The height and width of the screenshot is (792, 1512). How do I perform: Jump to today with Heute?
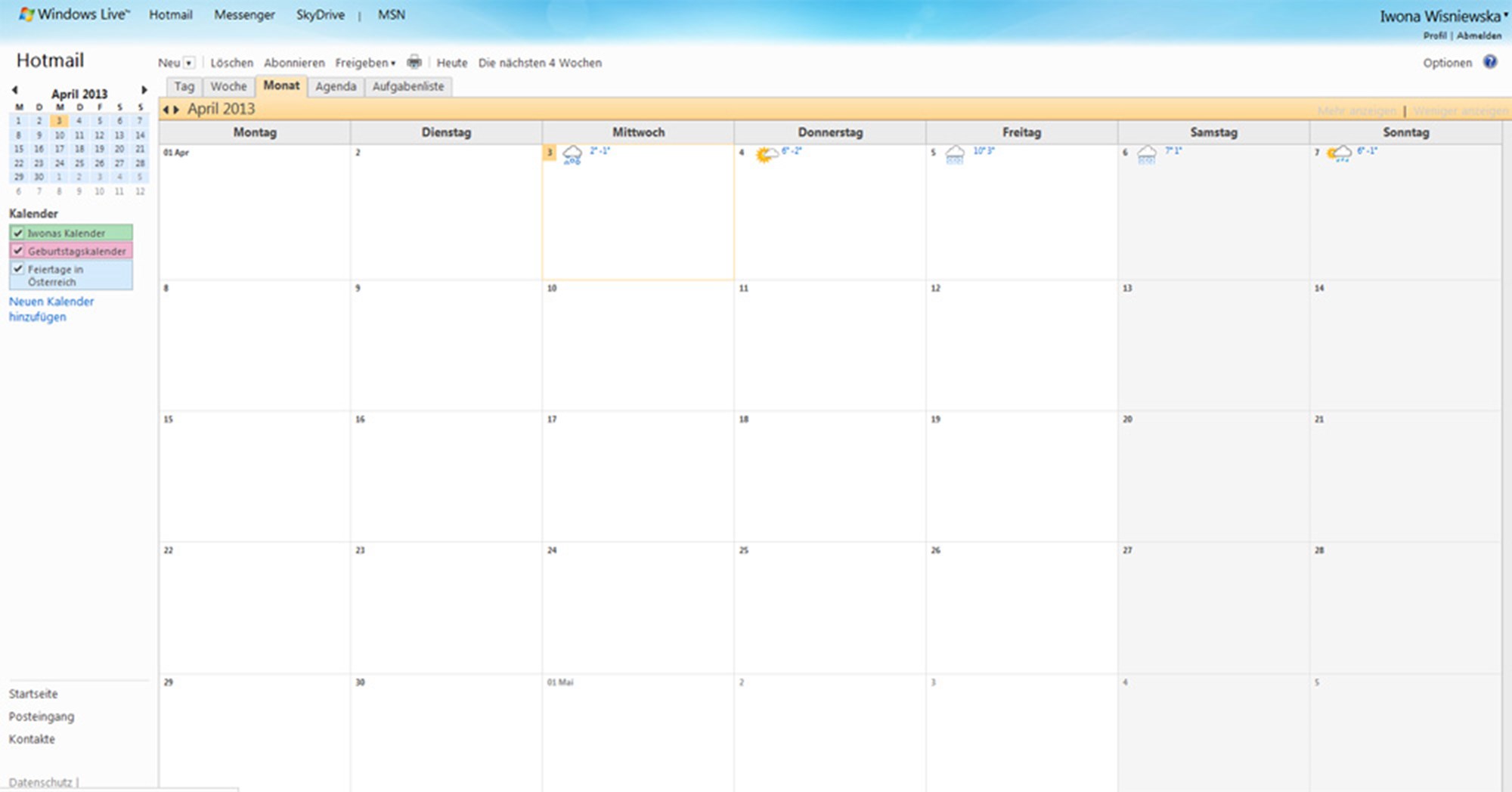coord(451,63)
